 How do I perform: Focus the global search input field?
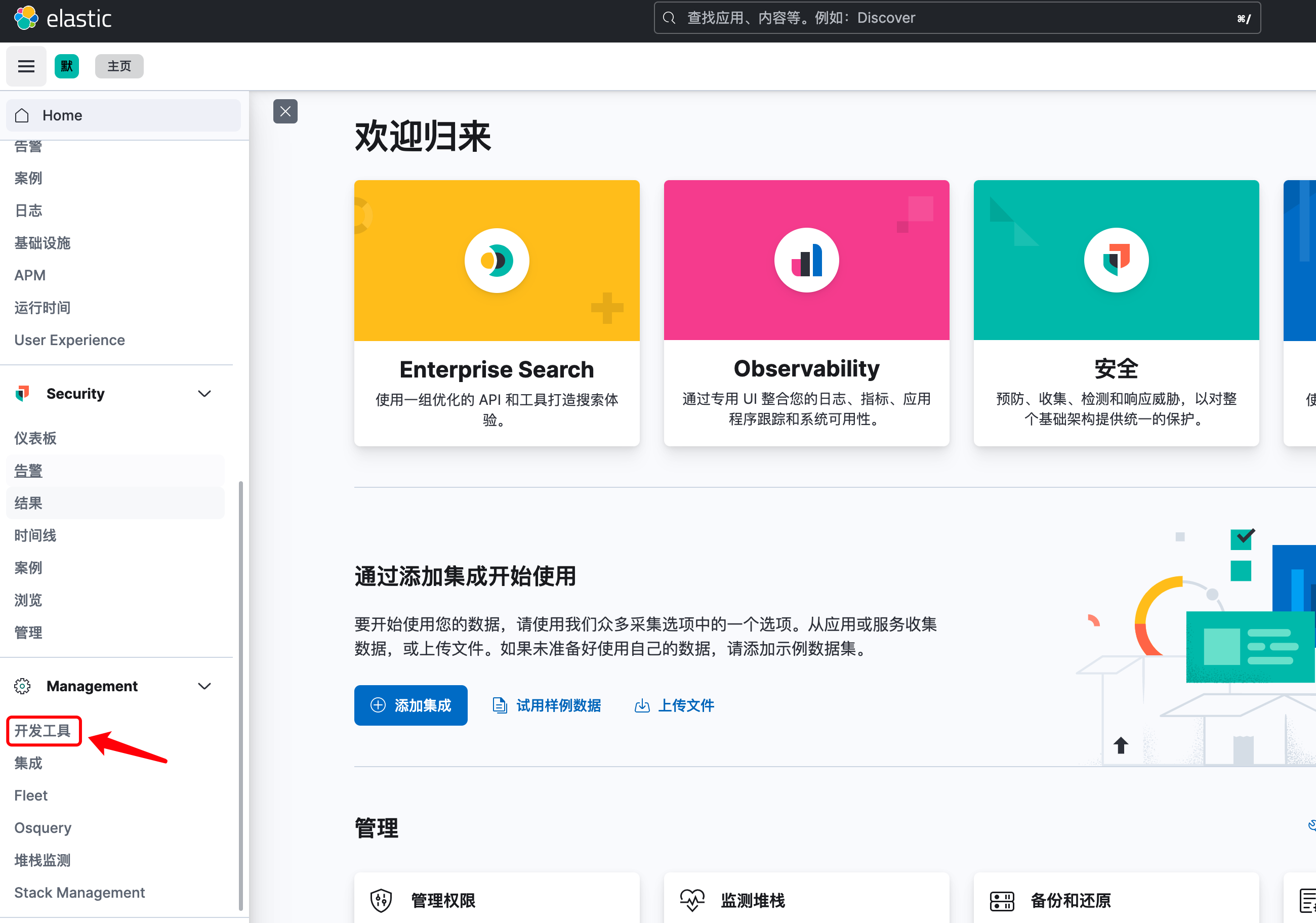click(957, 18)
